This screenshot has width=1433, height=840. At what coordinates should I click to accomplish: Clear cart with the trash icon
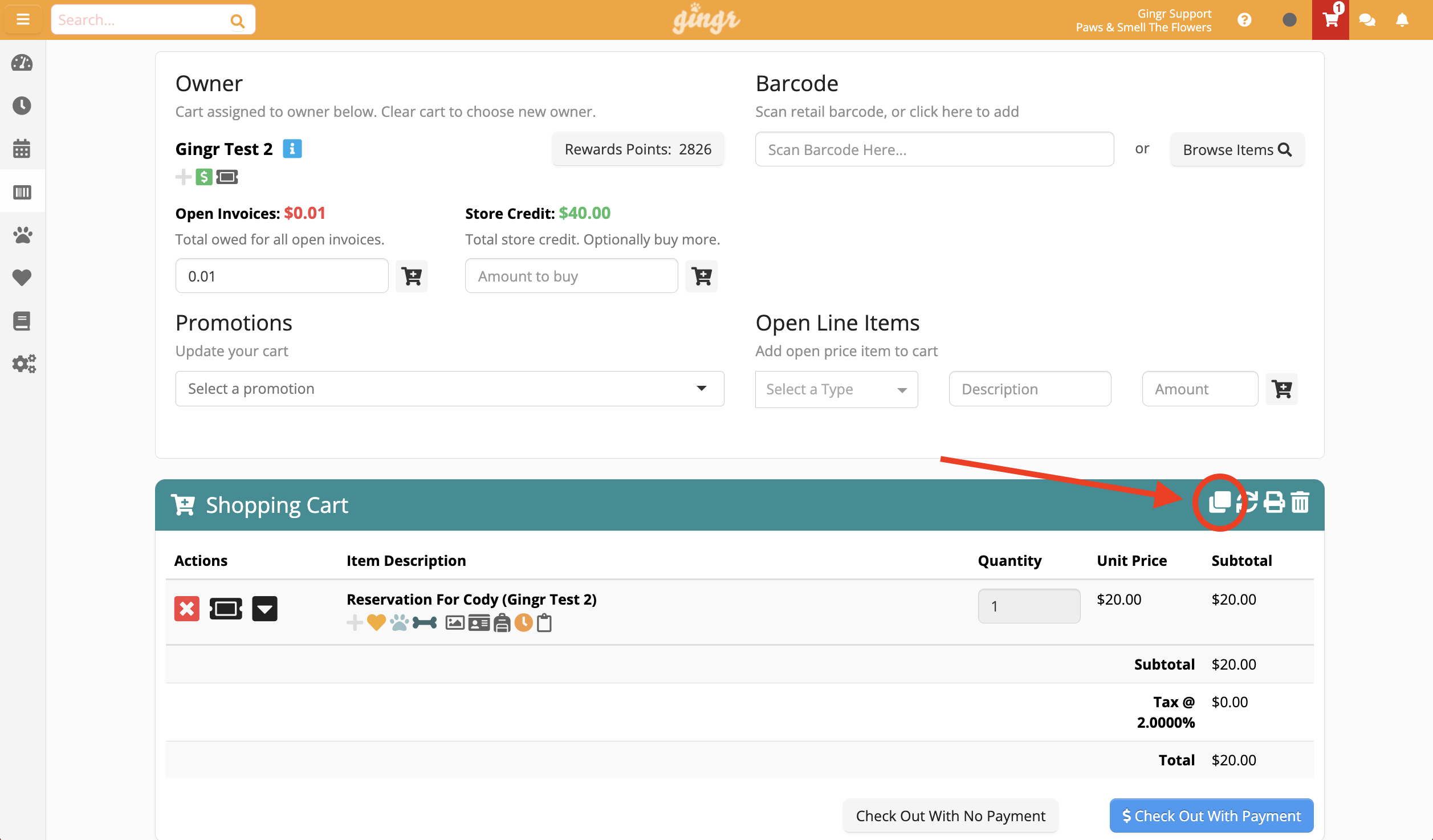pyautogui.click(x=1300, y=502)
